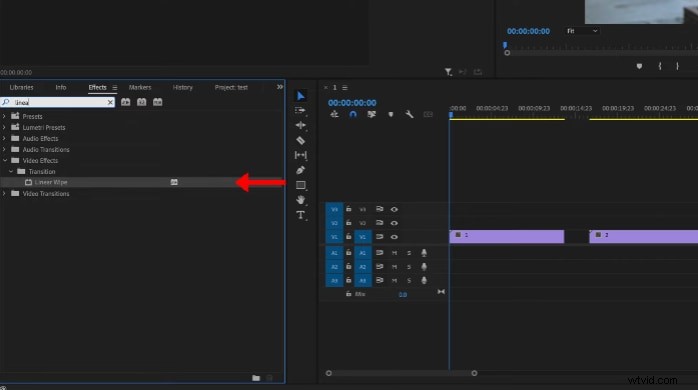Close the sequence 1 timeline tab
Image resolution: width=698 pixels, height=390 pixels.
pos(326,88)
